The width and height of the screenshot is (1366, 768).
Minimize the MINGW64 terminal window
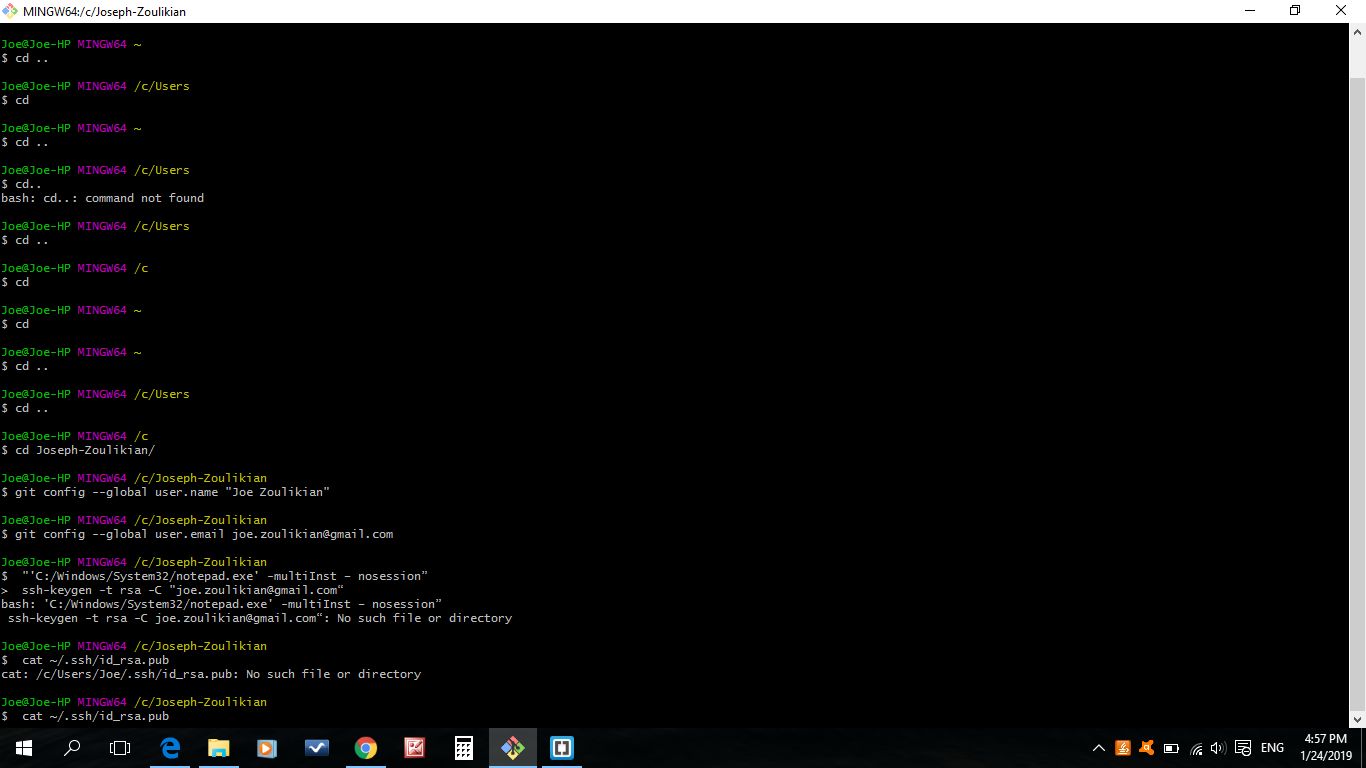click(x=1250, y=11)
